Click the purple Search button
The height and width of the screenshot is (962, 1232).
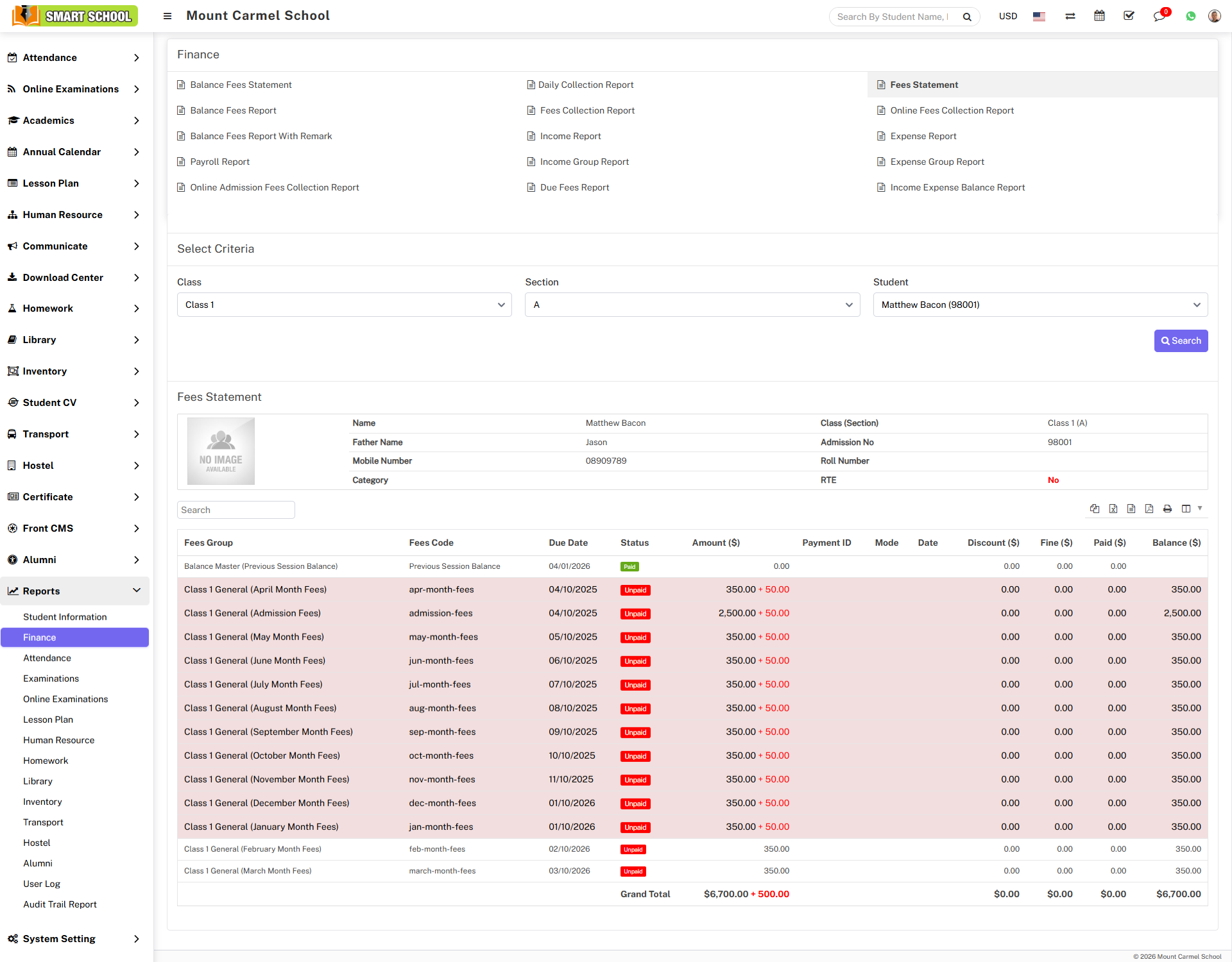(x=1180, y=341)
